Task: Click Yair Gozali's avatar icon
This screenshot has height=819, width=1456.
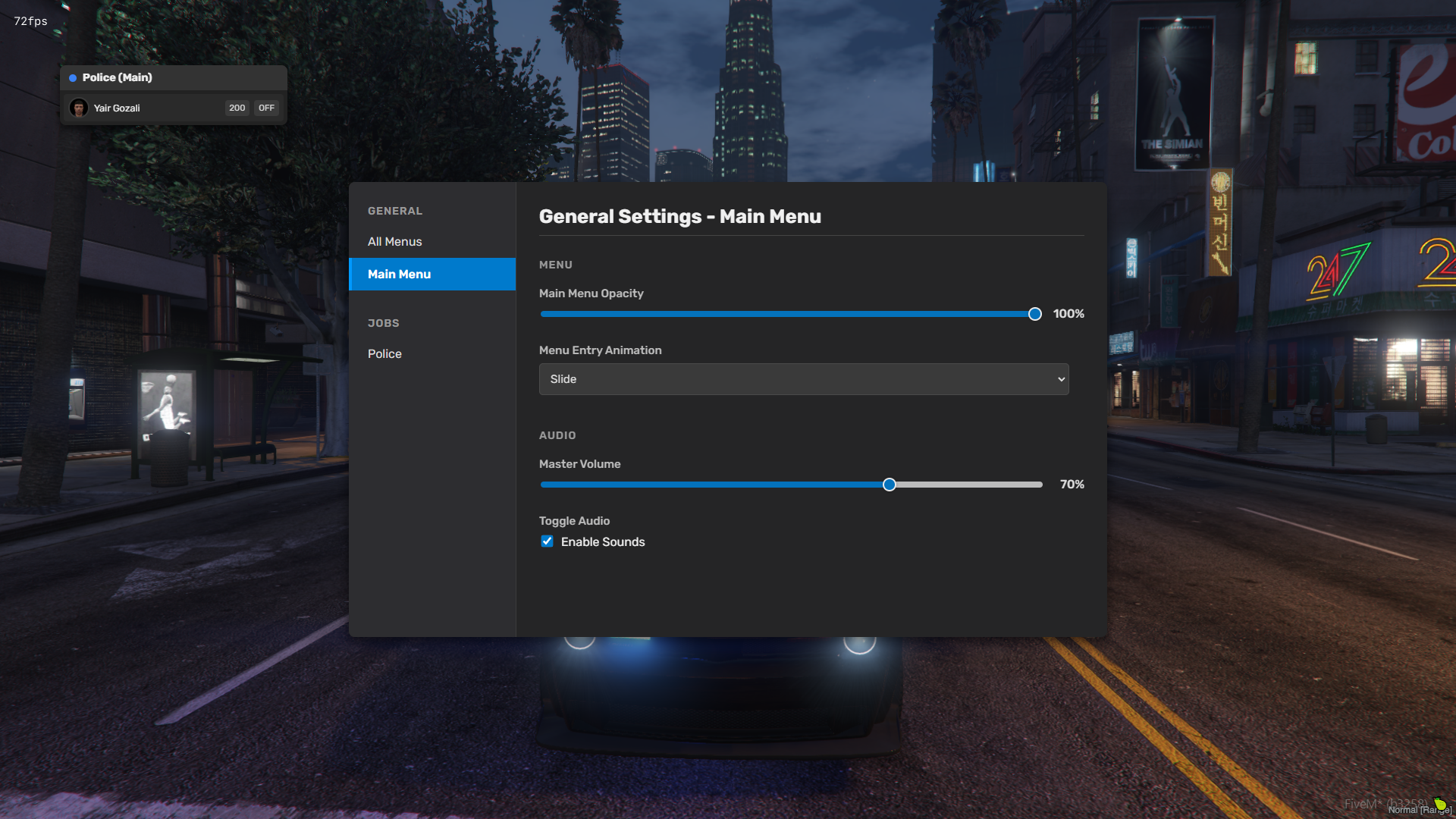Action: pos(79,108)
